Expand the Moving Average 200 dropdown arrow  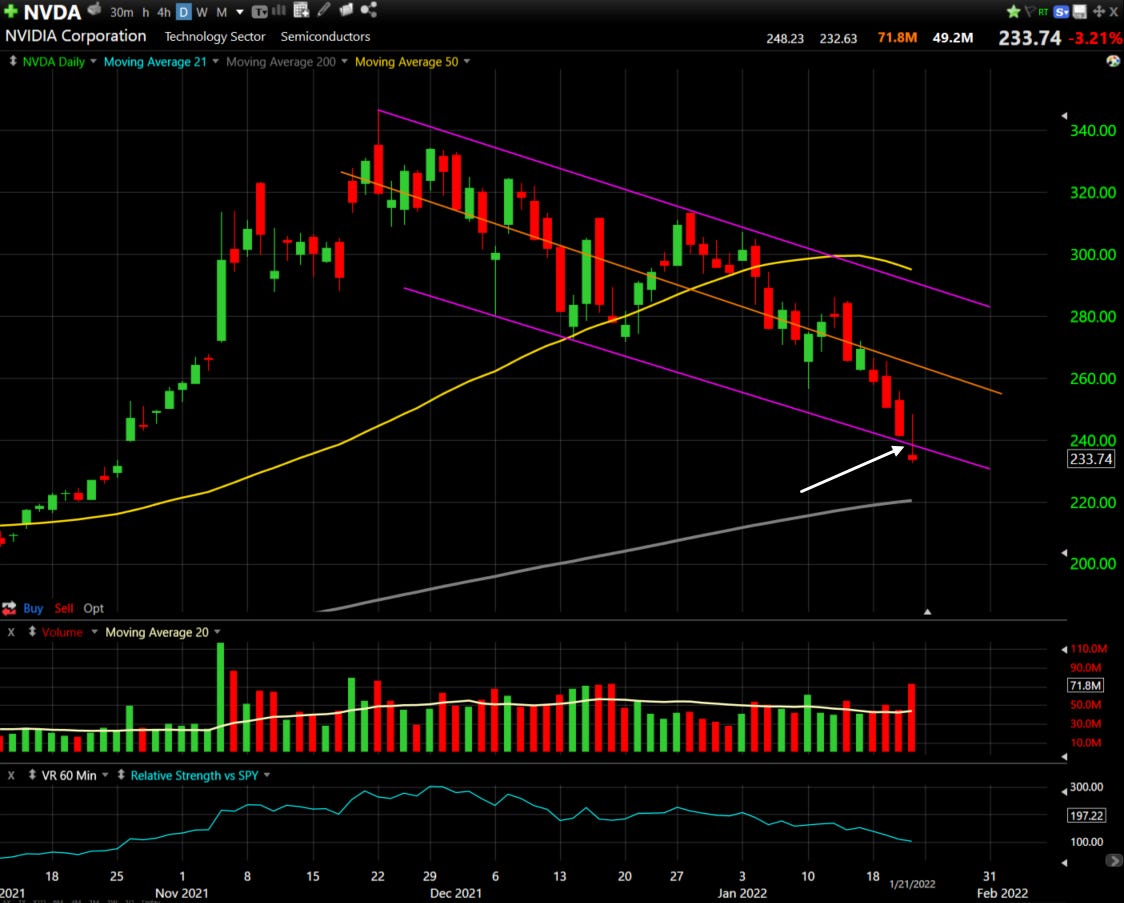[344, 62]
